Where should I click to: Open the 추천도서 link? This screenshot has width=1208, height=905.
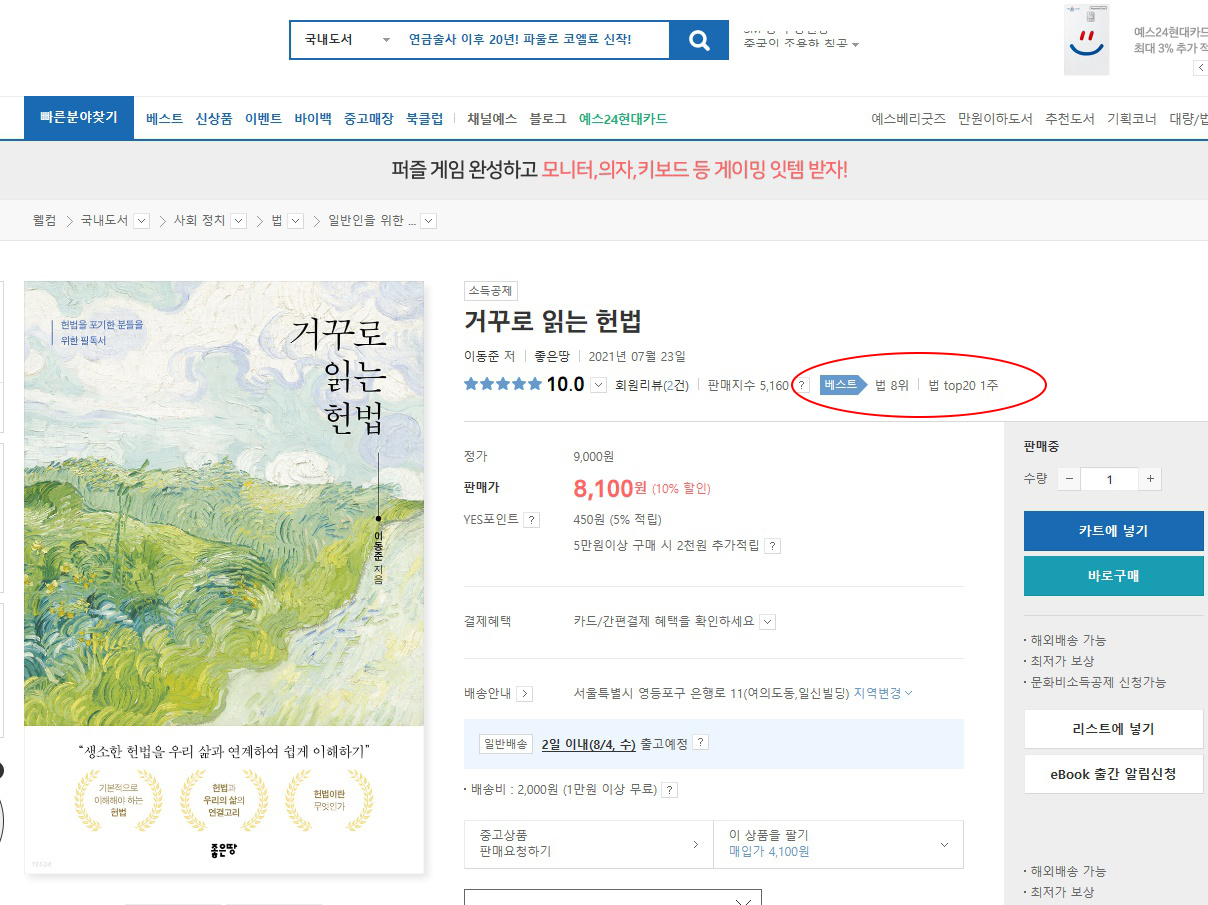[1070, 118]
